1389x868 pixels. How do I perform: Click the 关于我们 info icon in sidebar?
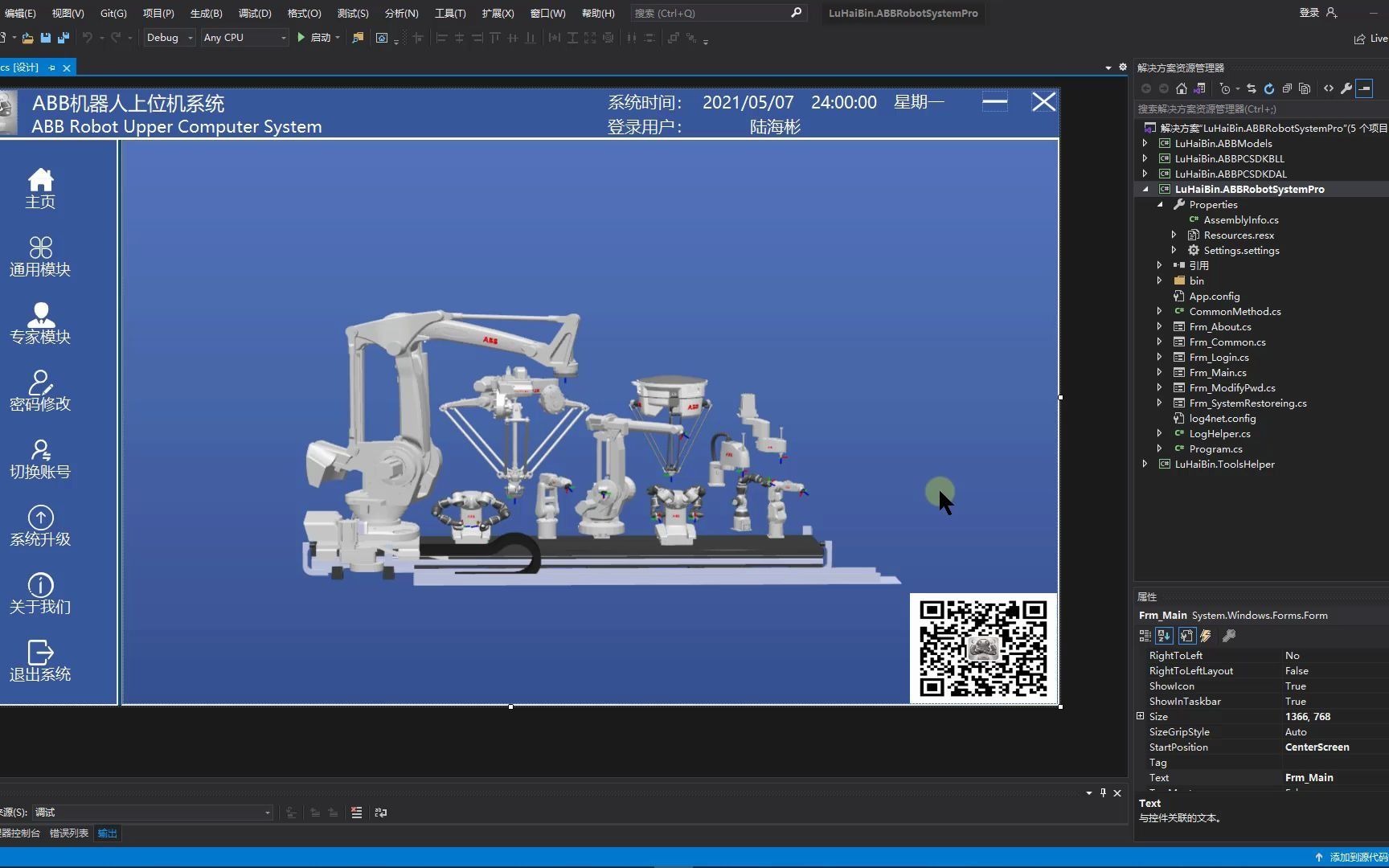click(40, 585)
